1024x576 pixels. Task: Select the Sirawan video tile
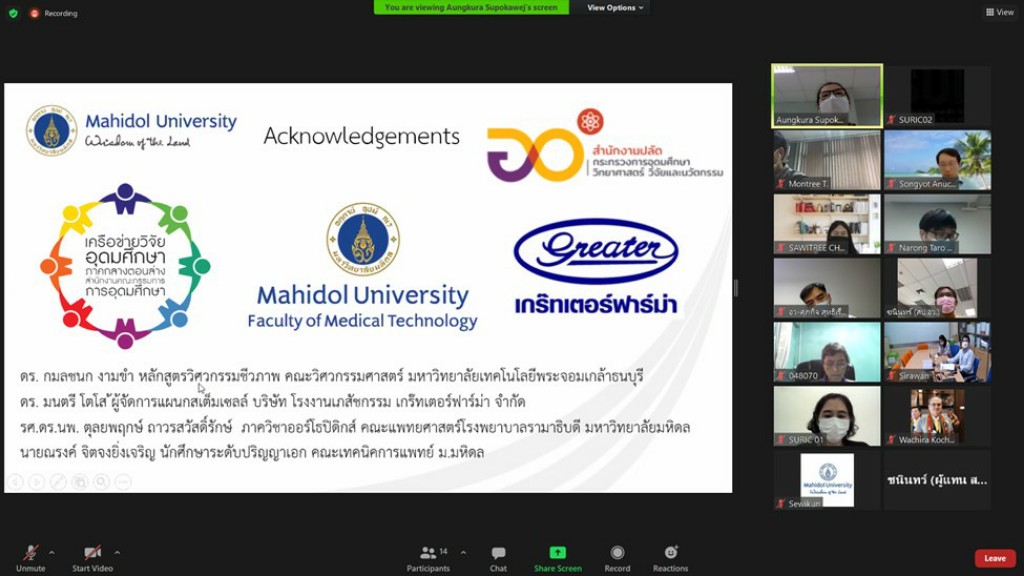[937, 353]
